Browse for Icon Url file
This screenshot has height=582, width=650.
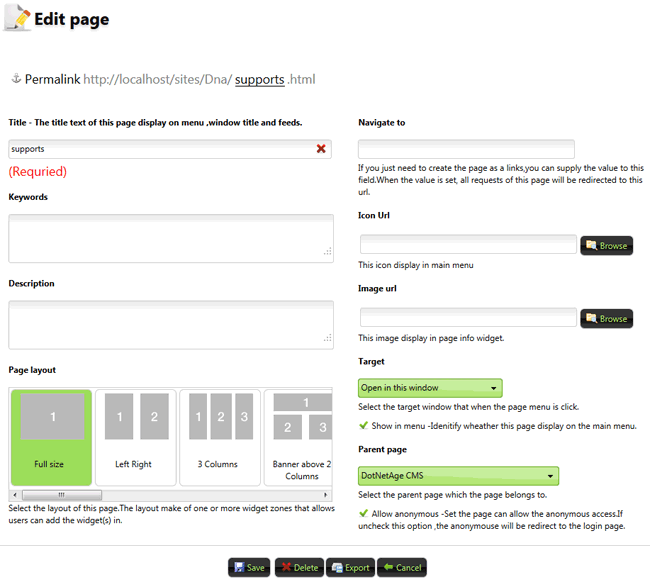click(606, 245)
